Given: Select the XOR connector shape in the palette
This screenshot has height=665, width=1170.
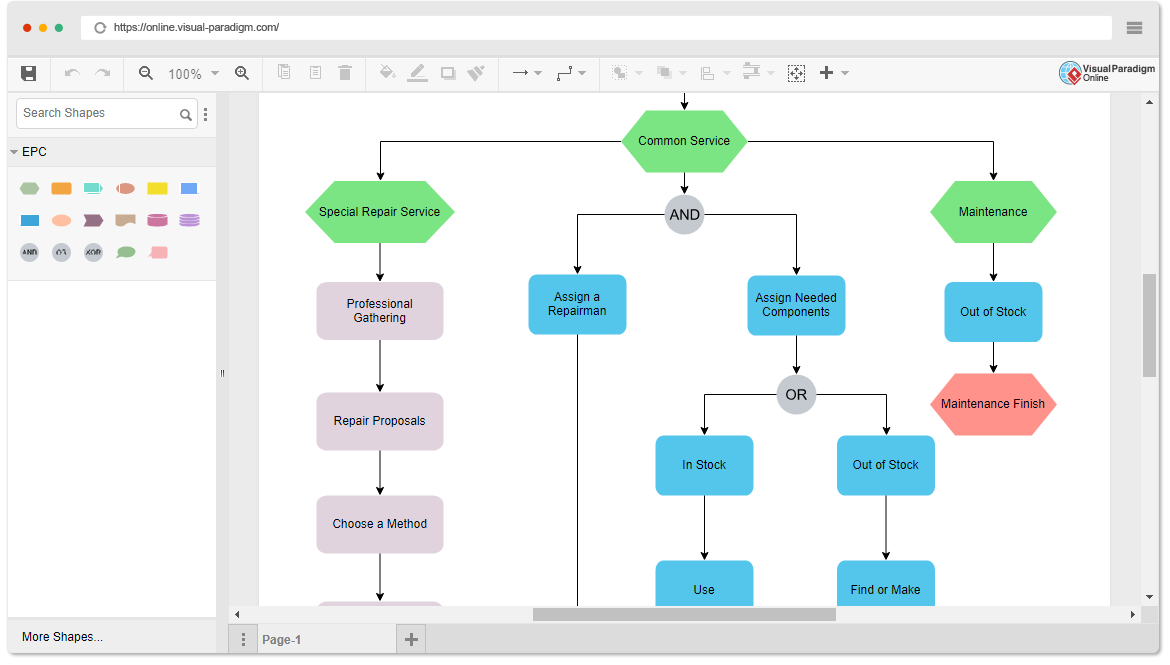Looking at the screenshot, I should (93, 252).
